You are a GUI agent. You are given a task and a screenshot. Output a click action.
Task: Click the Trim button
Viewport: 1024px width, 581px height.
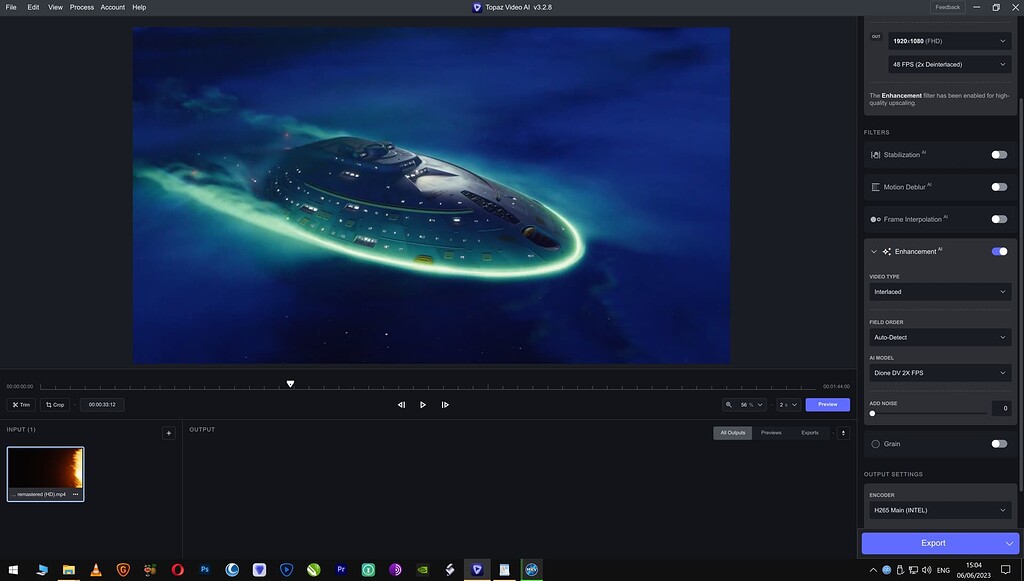coord(21,405)
